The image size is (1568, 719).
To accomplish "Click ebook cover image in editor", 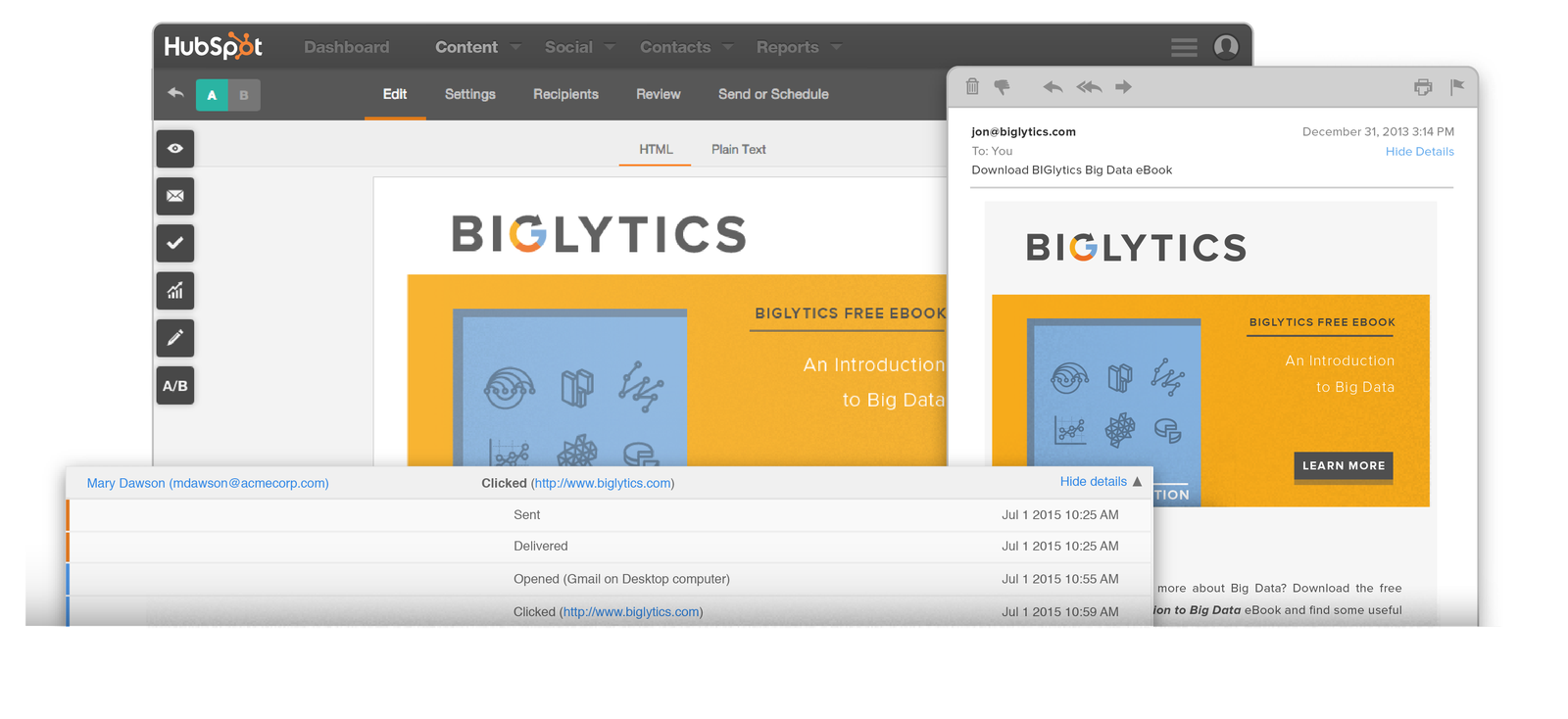I will [569, 388].
